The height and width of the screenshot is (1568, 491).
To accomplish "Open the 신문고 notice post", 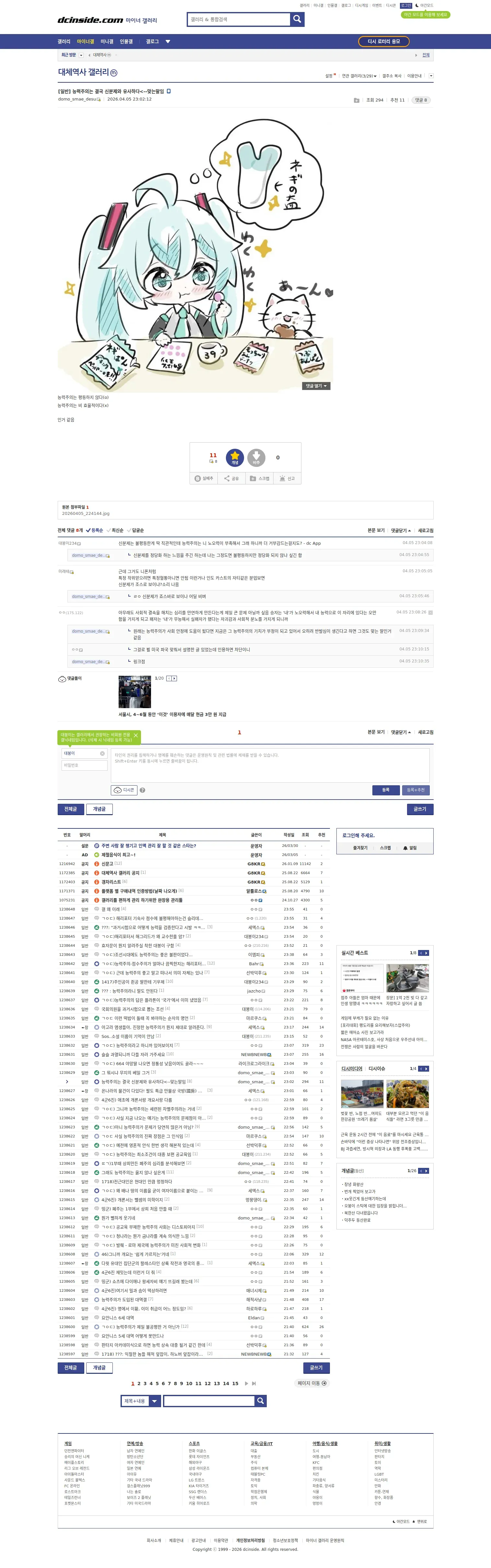I will point(108,864).
